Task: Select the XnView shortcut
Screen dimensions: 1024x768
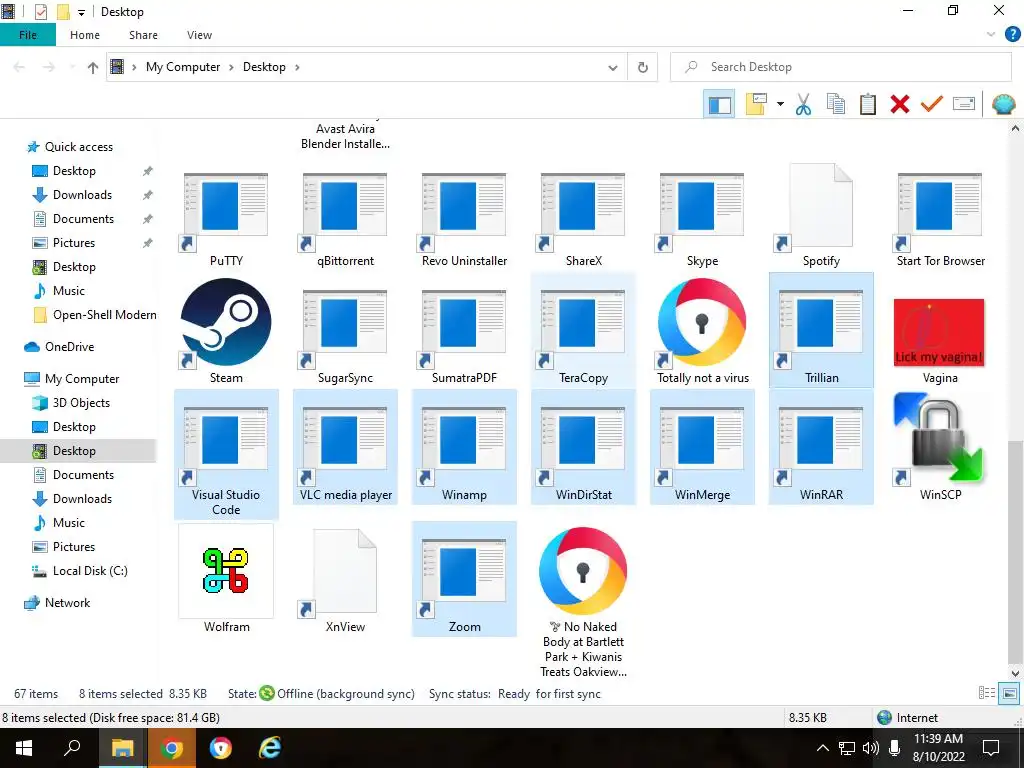Action: tap(345, 579)
